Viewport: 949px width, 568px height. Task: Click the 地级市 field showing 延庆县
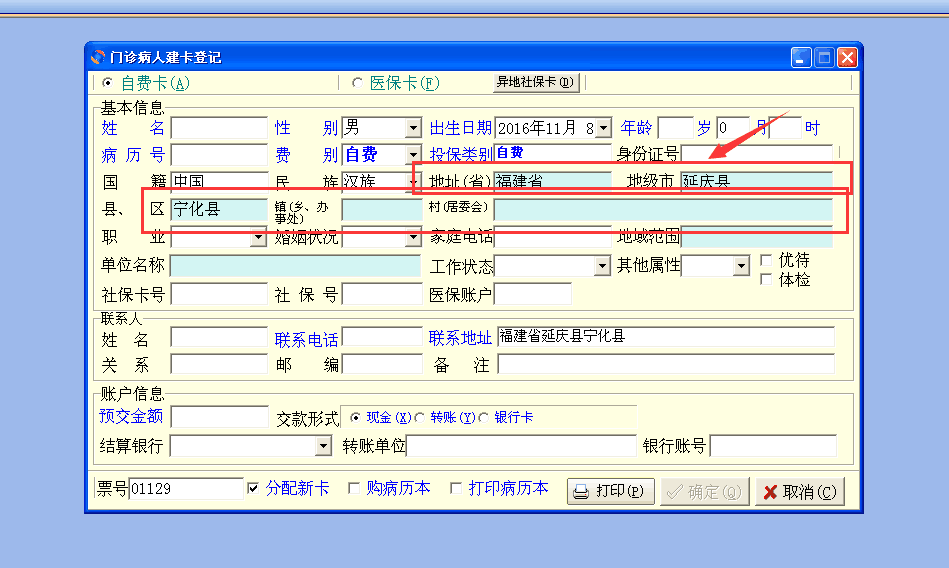point(757,181)
